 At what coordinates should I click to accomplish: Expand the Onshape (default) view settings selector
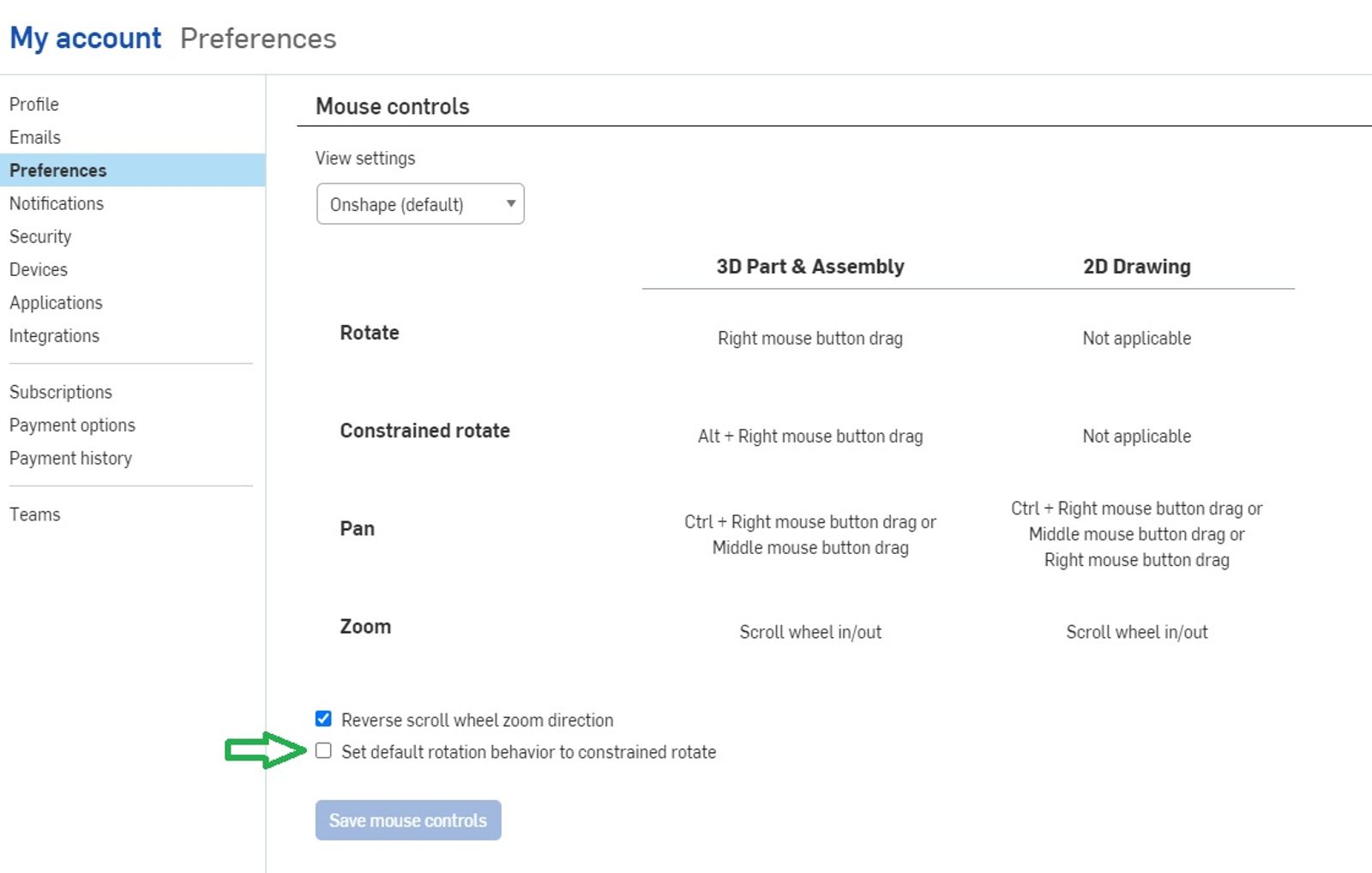[x=419, y=204]
